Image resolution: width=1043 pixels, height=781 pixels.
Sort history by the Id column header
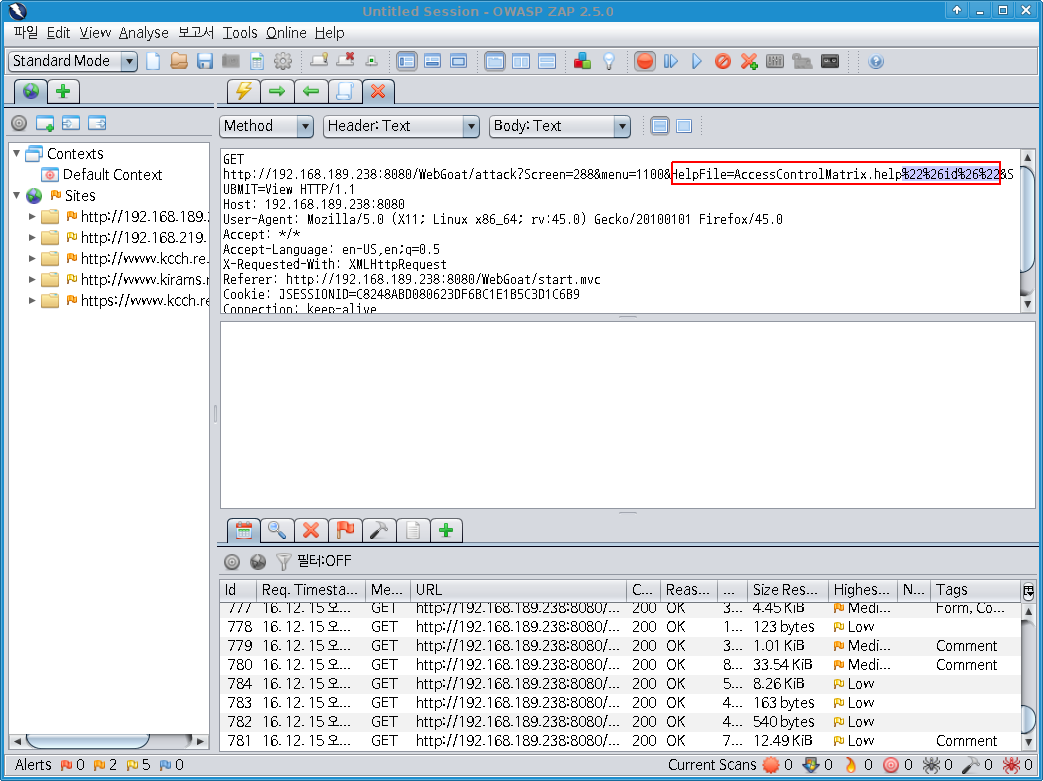click(x=238, y=589)
